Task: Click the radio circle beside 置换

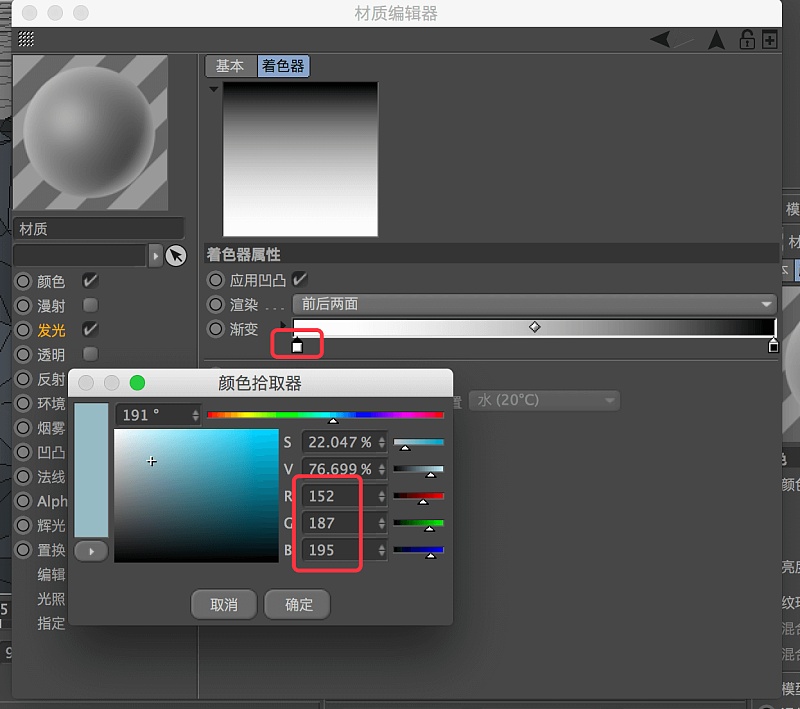Action: click(23, 550)
